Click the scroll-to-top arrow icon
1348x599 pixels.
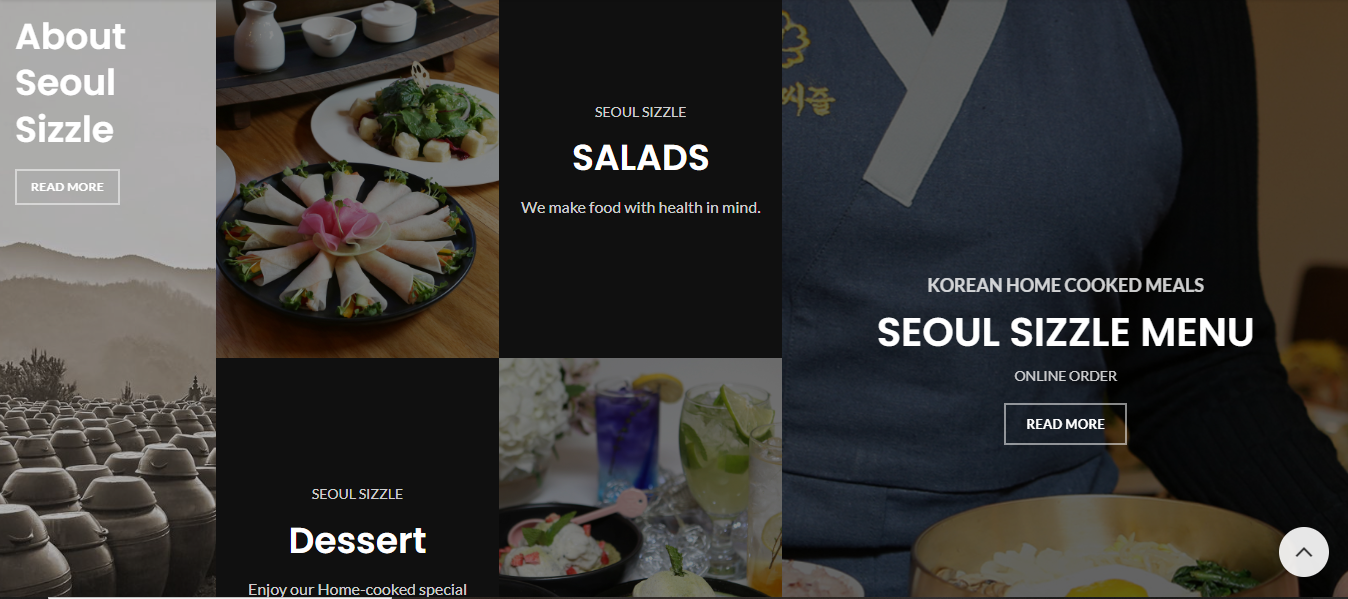(1303, 552)
